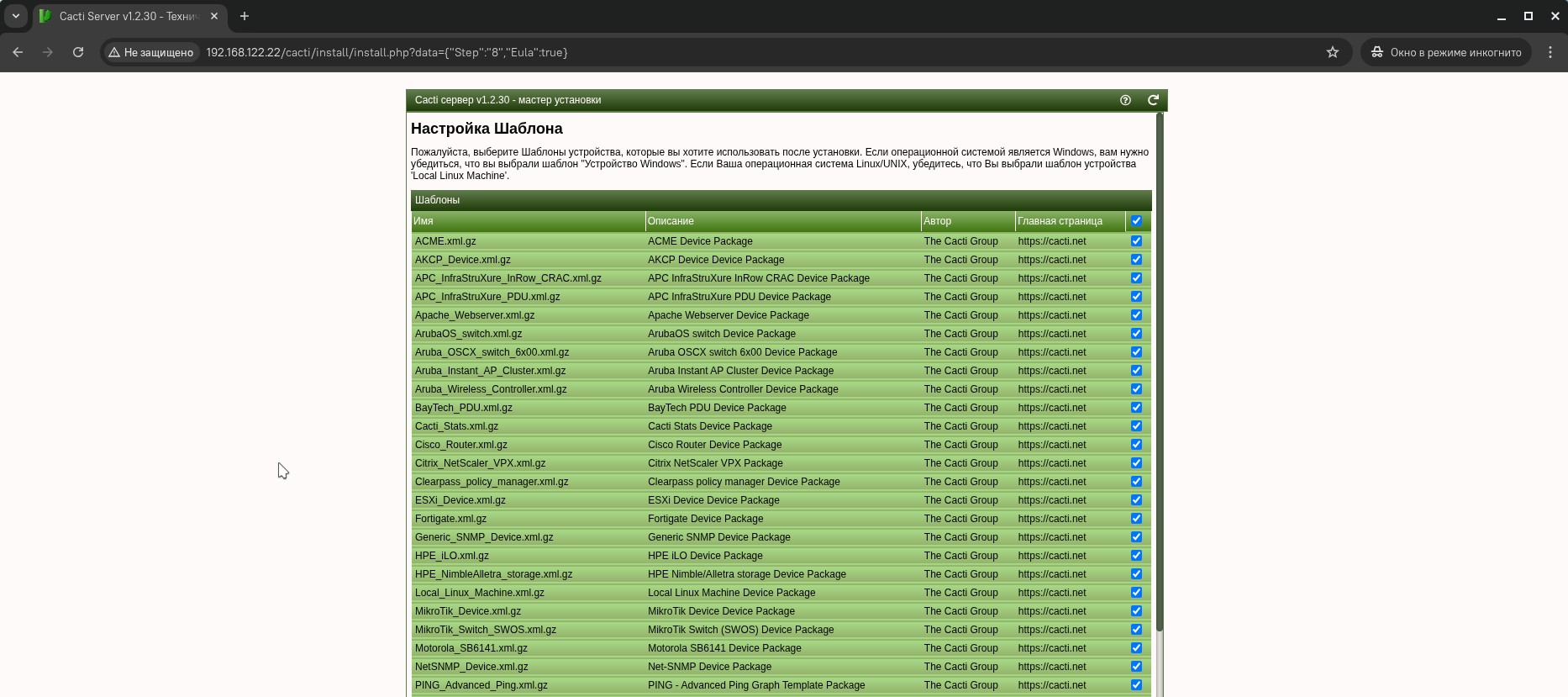This screenshot has width=1568, height=697.
Task: Click the 'Настройка Шаблона' heading
Action: (487, 129)
